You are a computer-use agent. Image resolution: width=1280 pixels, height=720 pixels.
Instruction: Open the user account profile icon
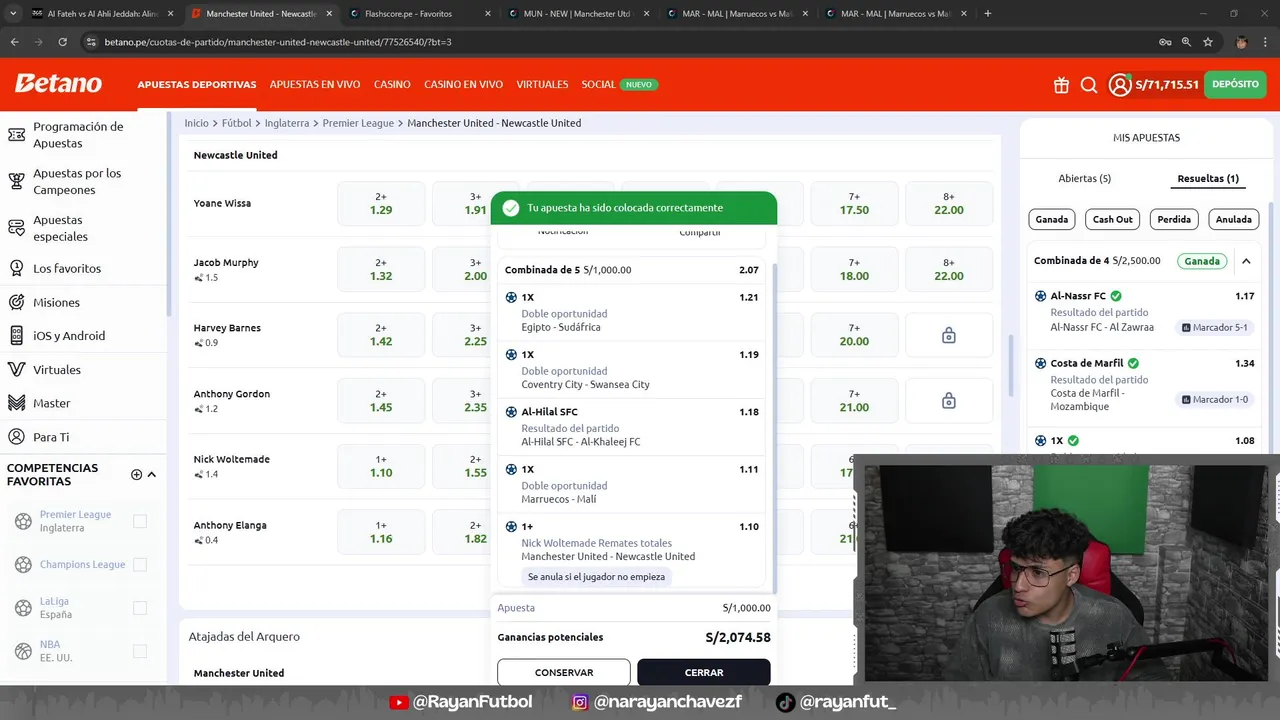tap(1119, 85)
